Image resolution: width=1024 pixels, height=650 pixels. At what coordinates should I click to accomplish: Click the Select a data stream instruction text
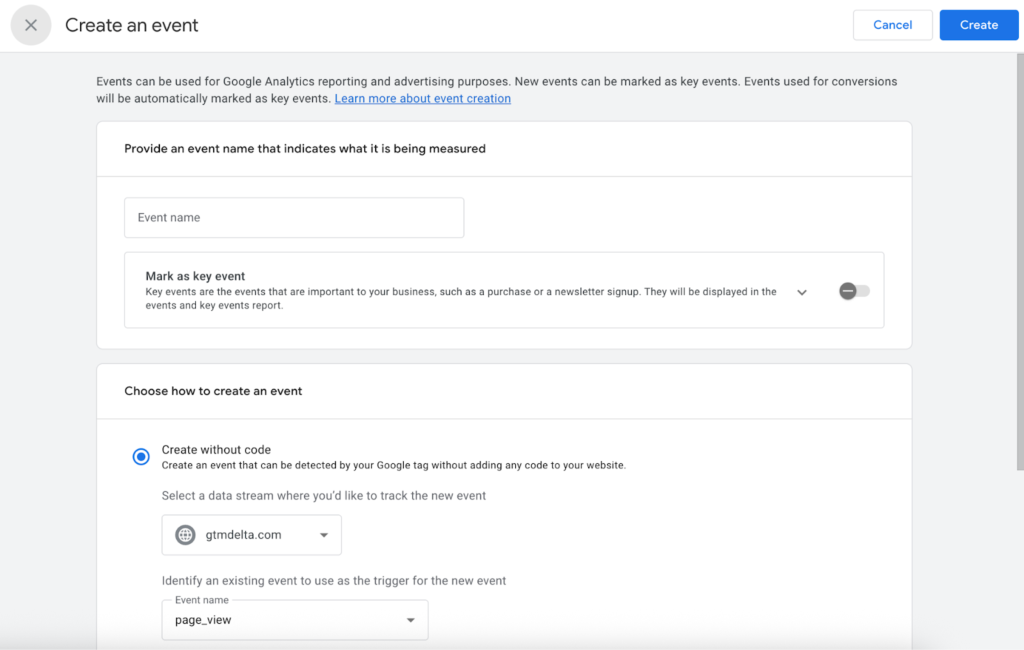pyautogui.click(x=323, y=496)
